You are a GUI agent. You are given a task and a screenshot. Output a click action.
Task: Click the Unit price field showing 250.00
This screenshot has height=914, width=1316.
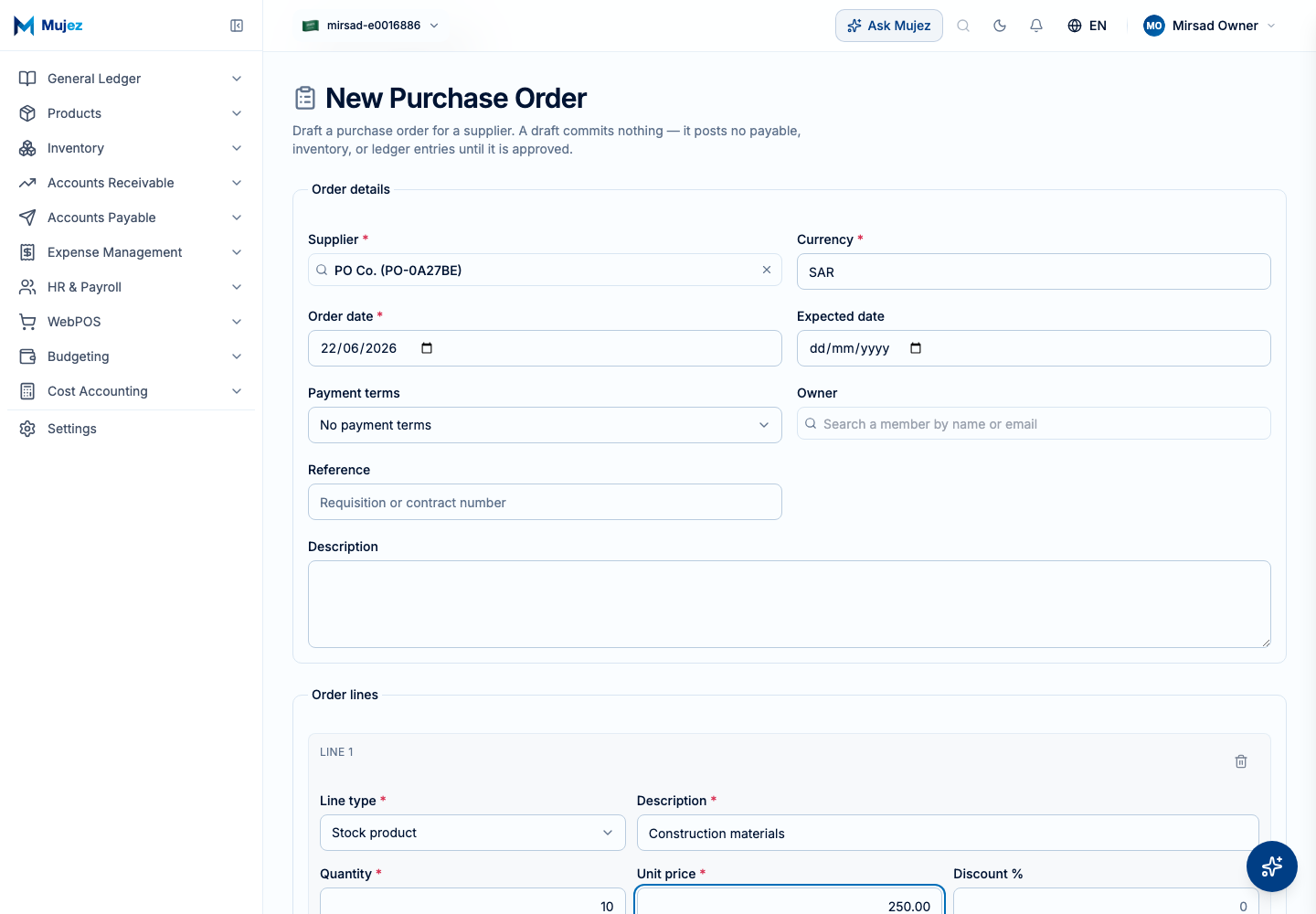point(790,901)
